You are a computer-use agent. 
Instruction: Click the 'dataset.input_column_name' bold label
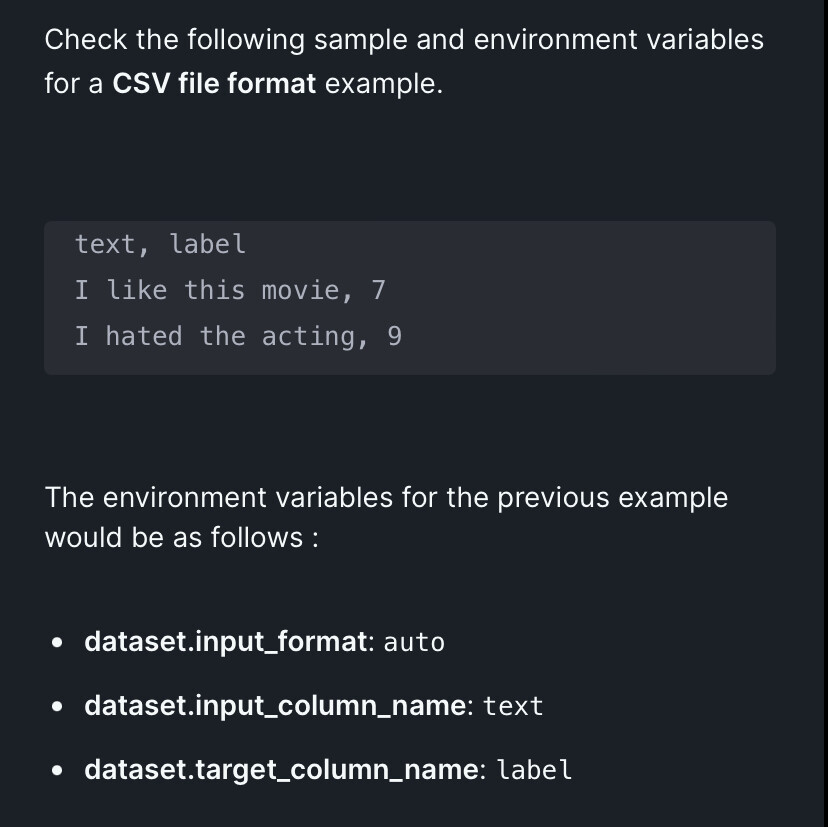pyautogui.click(x=275, y=706)
